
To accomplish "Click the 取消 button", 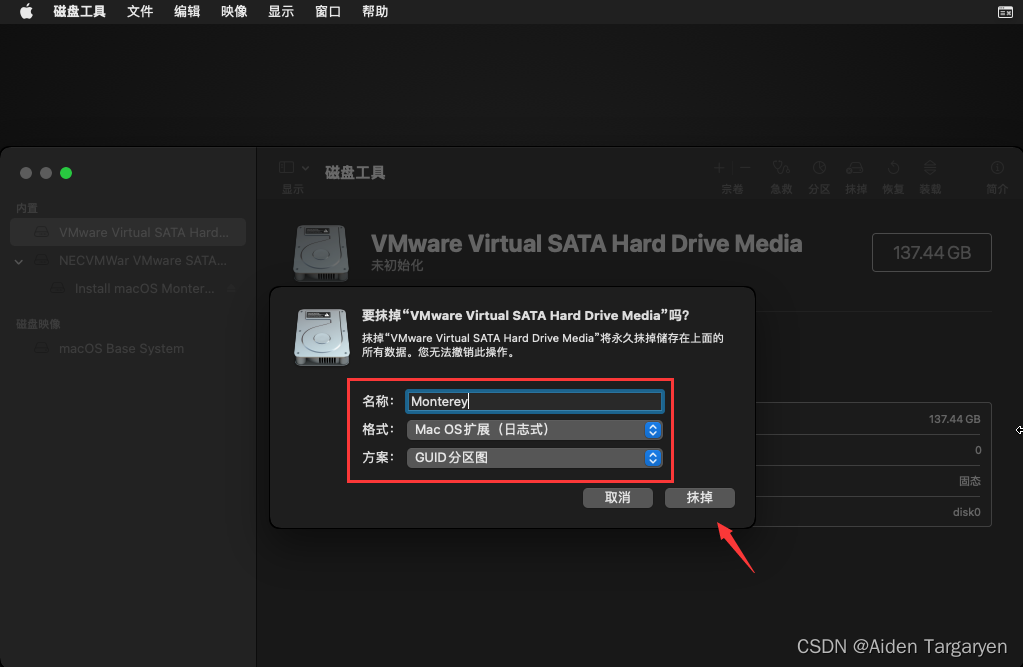I will click(x=617, y=498).
